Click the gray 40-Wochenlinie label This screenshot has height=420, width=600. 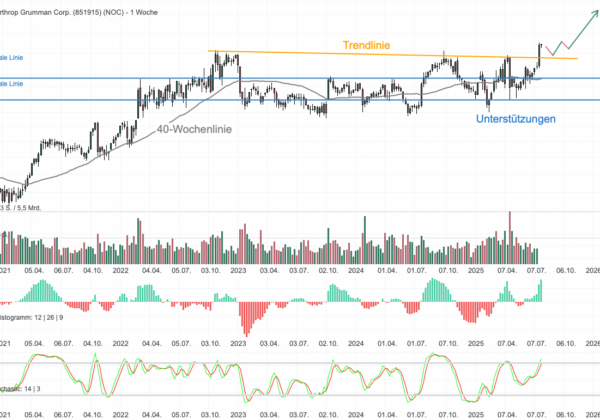tap(194, 129)
